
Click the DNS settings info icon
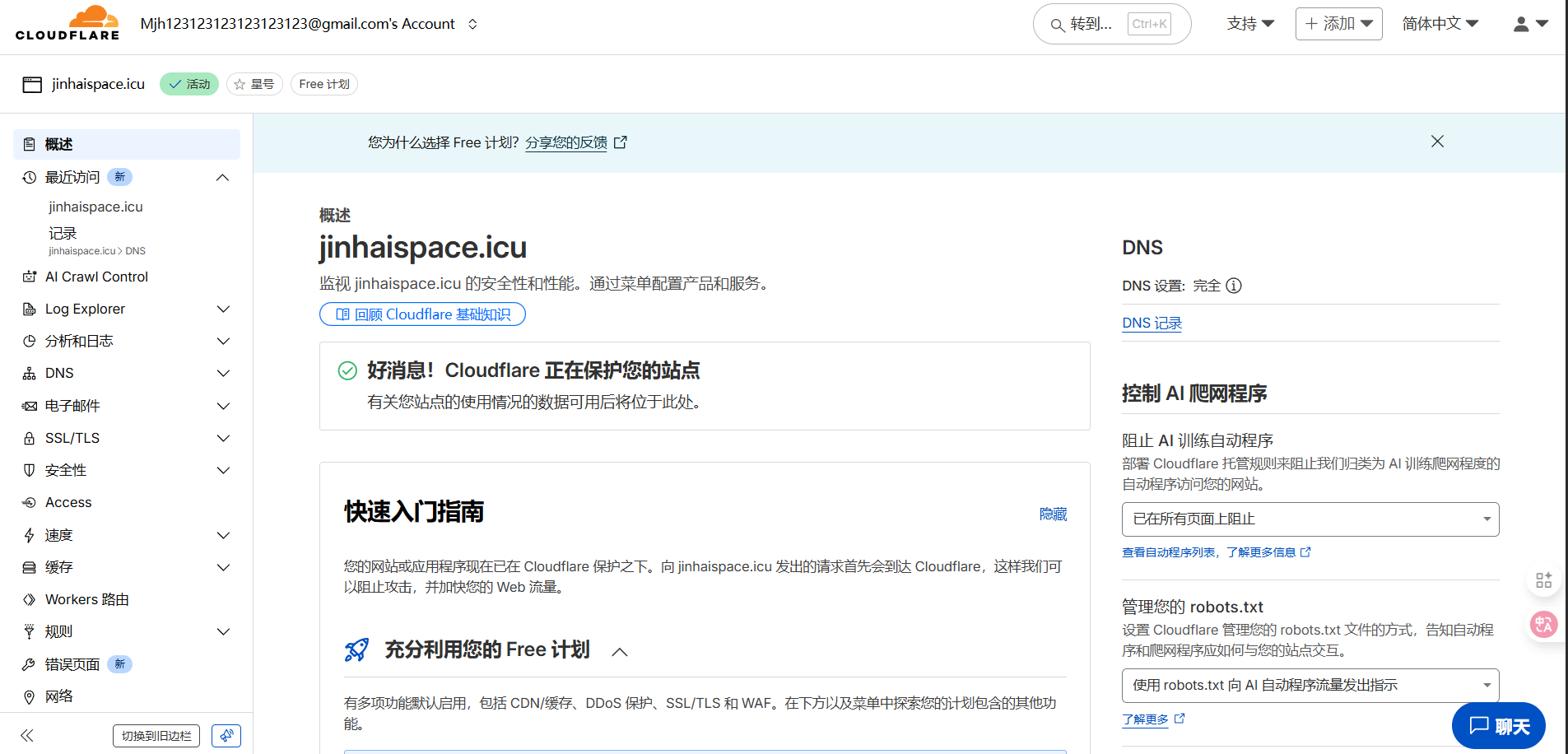pos(1233,286)
